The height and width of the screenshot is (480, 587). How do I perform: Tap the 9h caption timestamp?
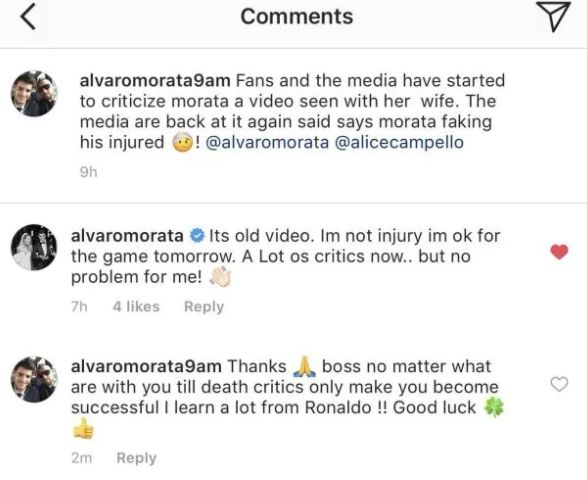tap(89, 172)
